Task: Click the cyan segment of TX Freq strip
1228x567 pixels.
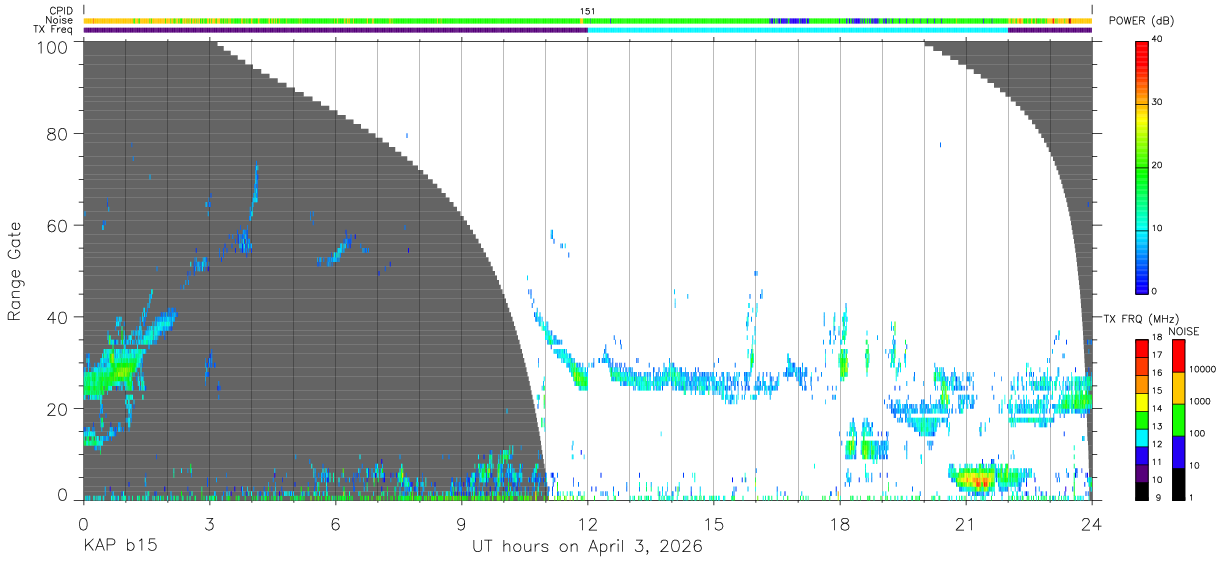Action: point(798,30)
